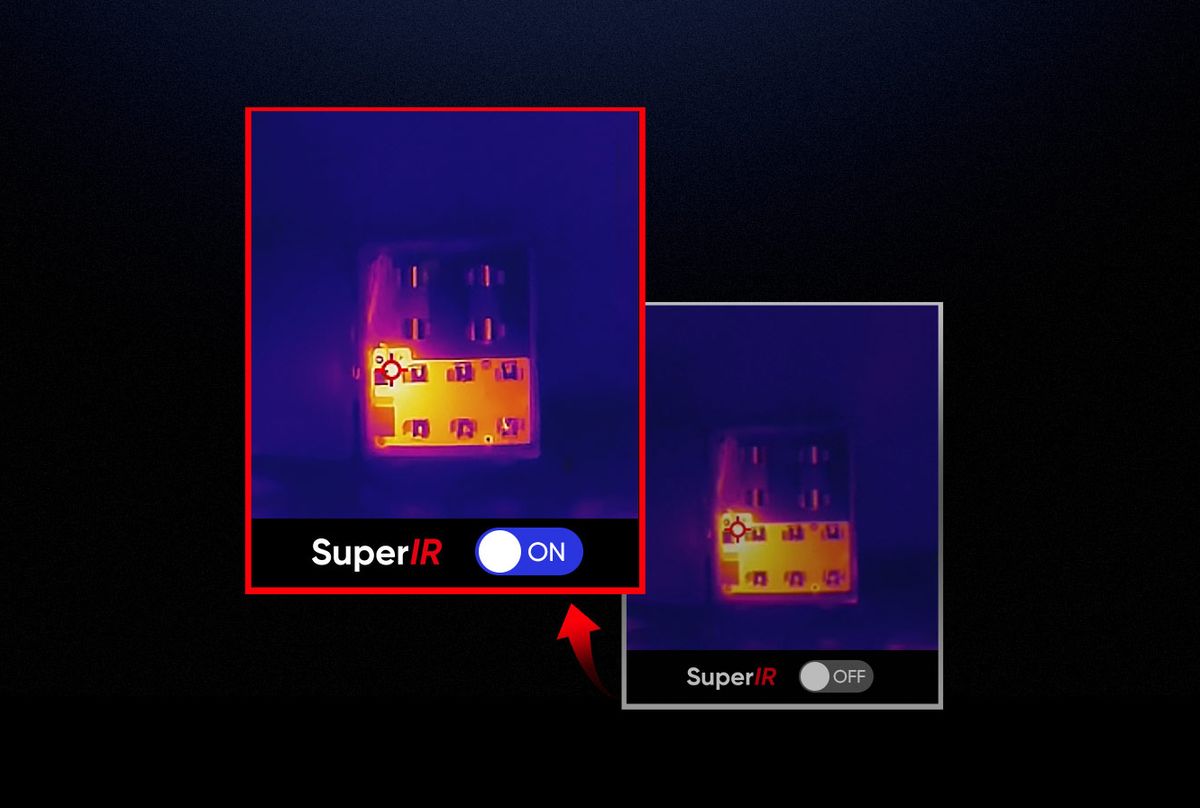Click the white knob of the ON toggle
1200x808 pixels.
(x=500, y=551)
